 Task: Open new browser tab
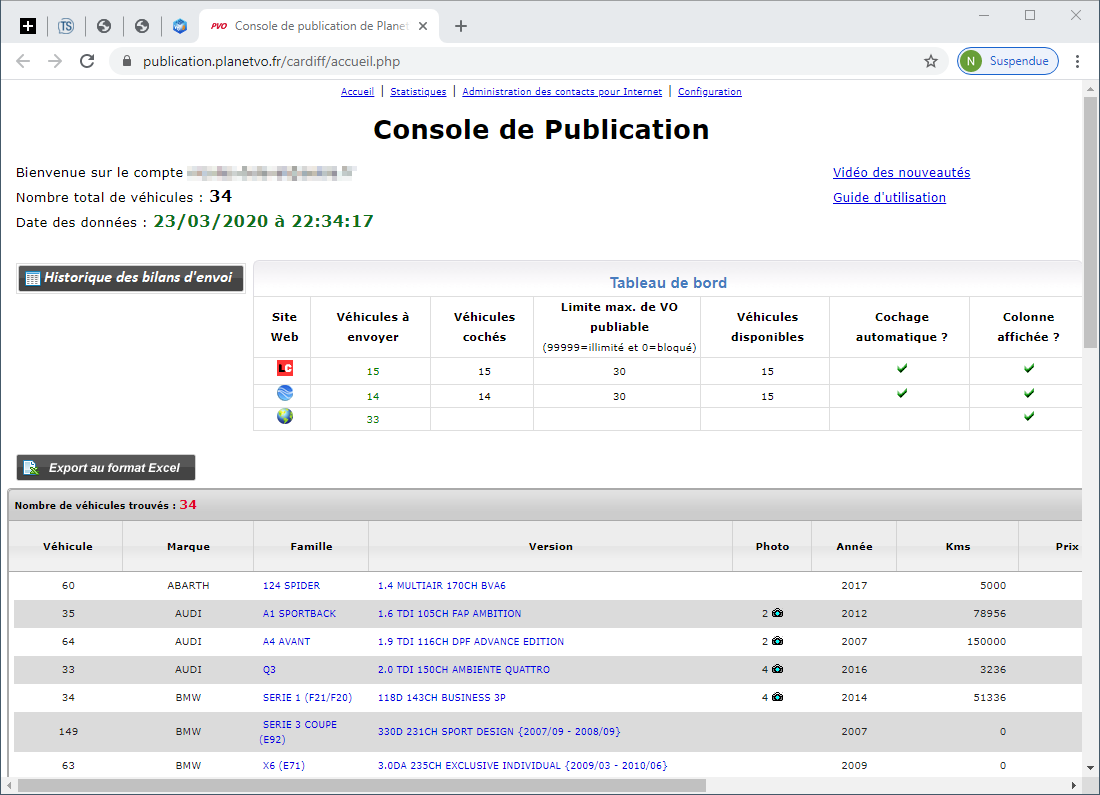(x=460, y=26)
